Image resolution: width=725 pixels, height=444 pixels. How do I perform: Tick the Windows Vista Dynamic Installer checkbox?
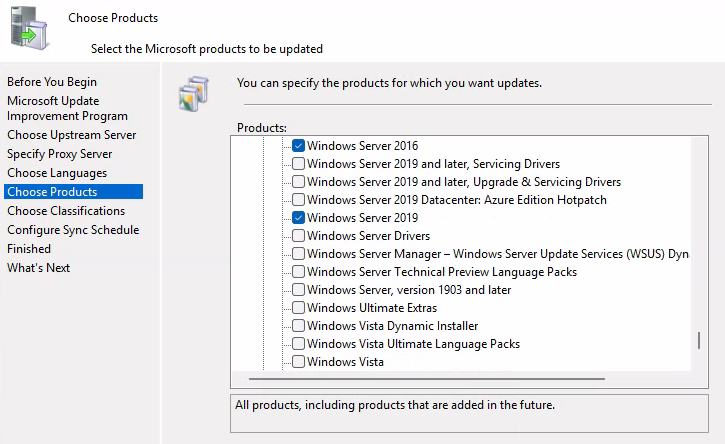(298, 326)
